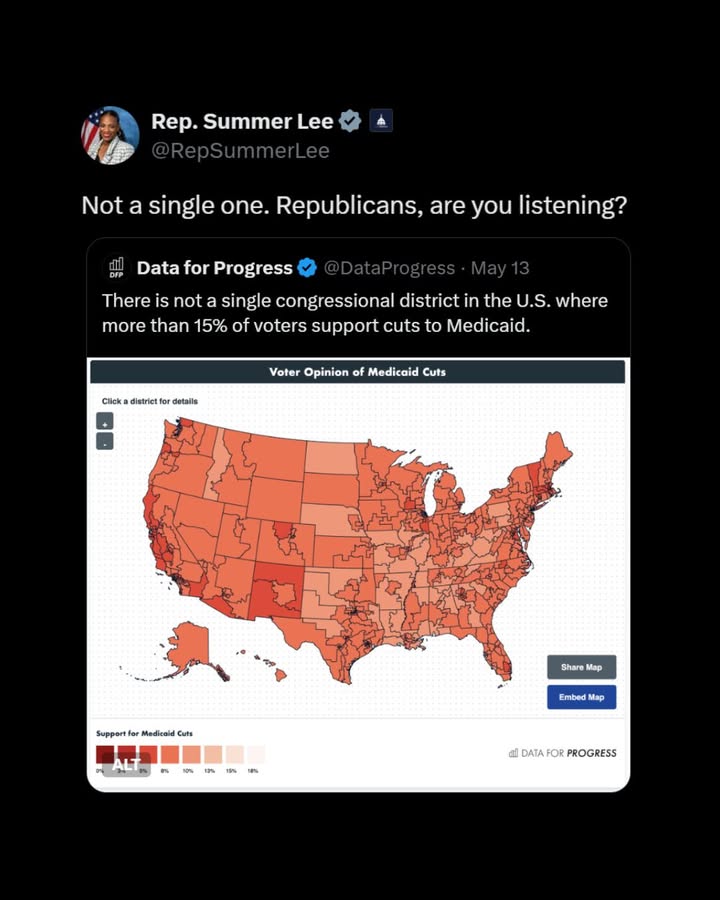Click the blue verified badge beside Rep. Summer Lee
Viewport: 720px width, 900px height.
[x=350, y=121]
